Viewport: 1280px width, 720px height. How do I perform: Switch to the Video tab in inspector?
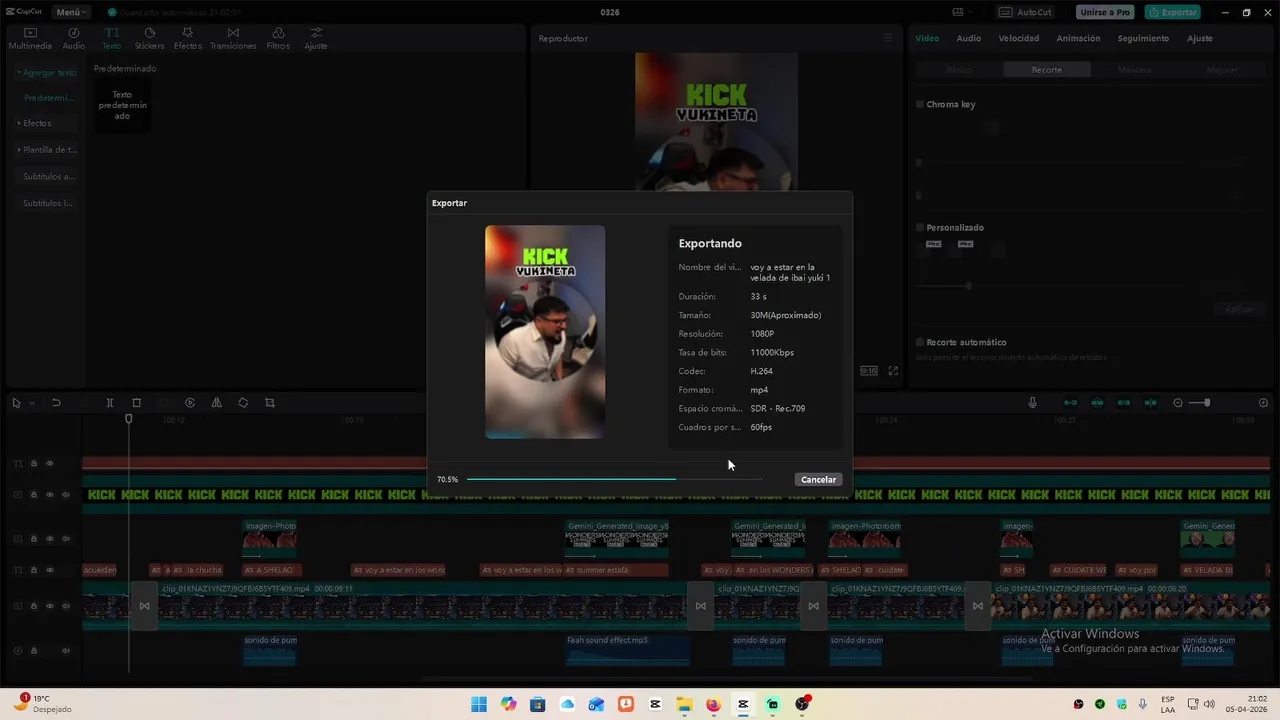[927, 38]
